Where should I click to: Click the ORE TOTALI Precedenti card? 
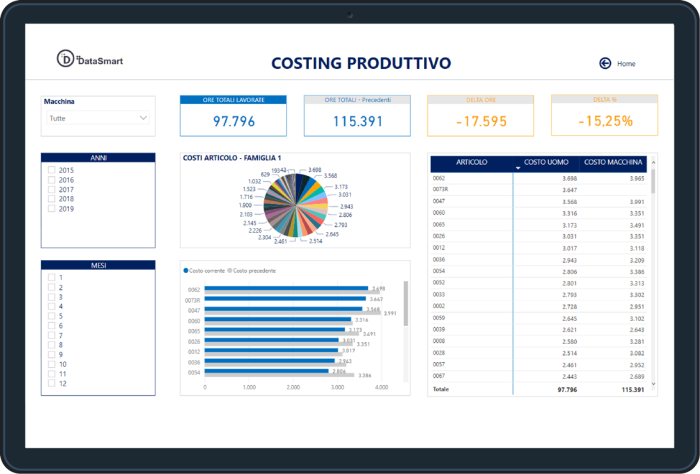[x=357, y=116]
